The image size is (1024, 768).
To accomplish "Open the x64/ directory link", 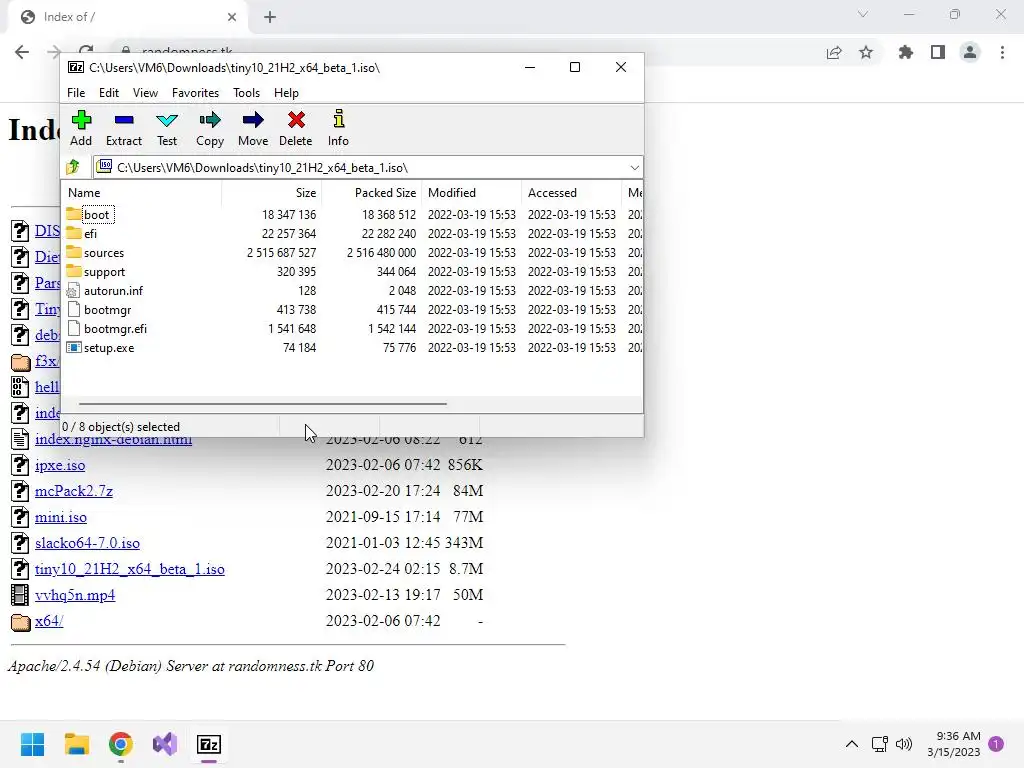I will pyautogui.click(x=49, y=621).
